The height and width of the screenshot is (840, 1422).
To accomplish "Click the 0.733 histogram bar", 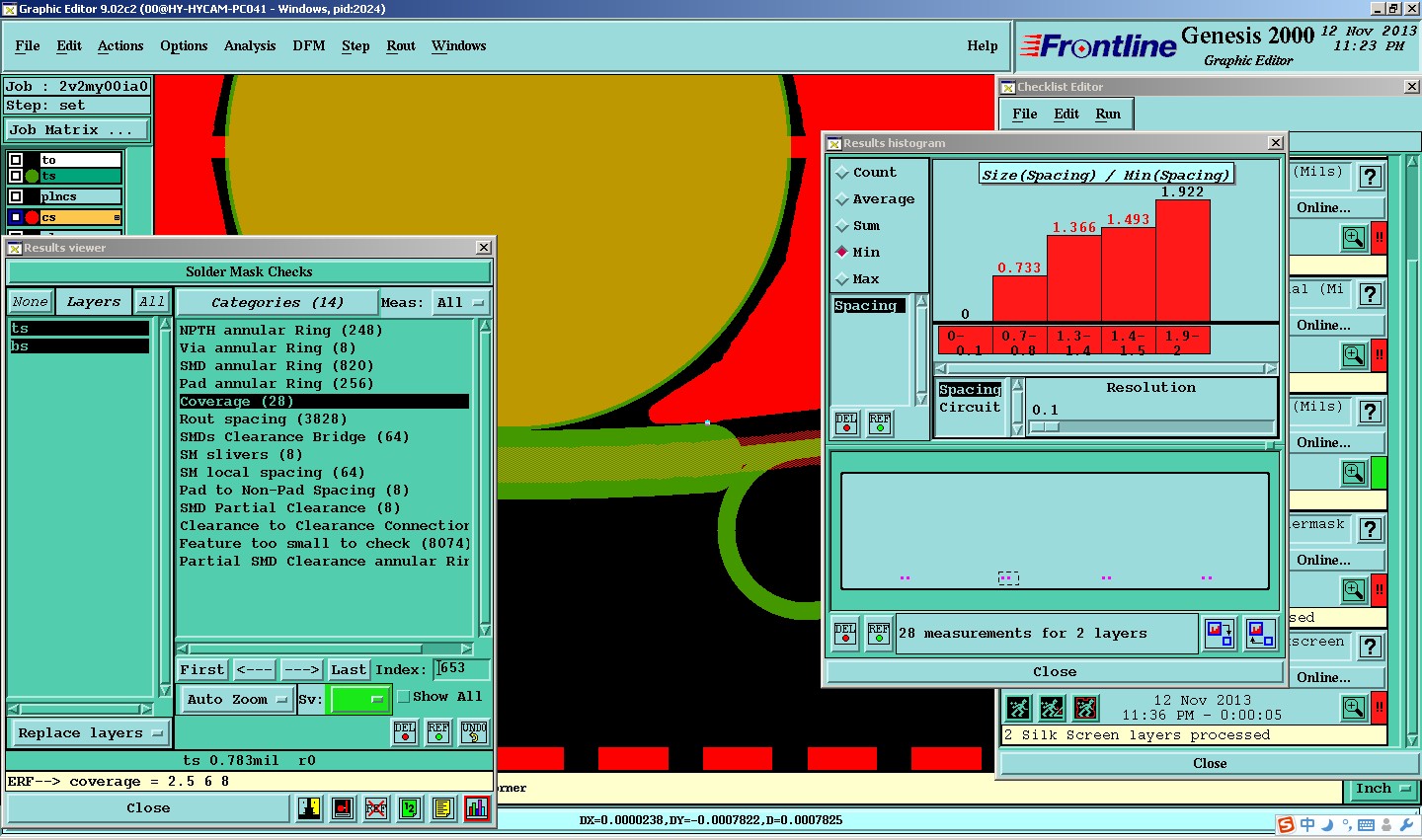I will coord(1019,298).
